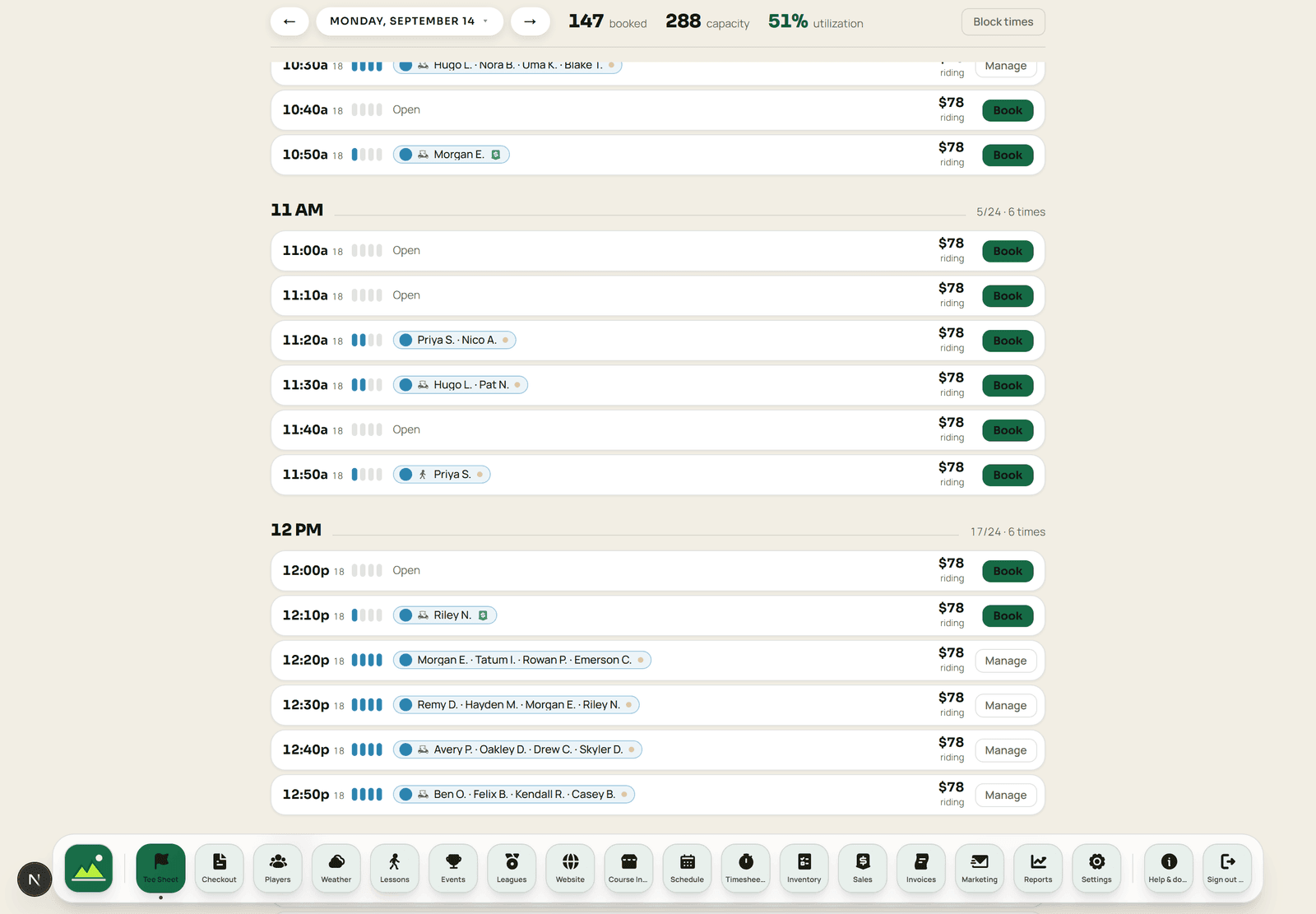Click the 5/24 · 6 times summary
Viewport: 1316px width, 914px height.
click(1011, 212)
